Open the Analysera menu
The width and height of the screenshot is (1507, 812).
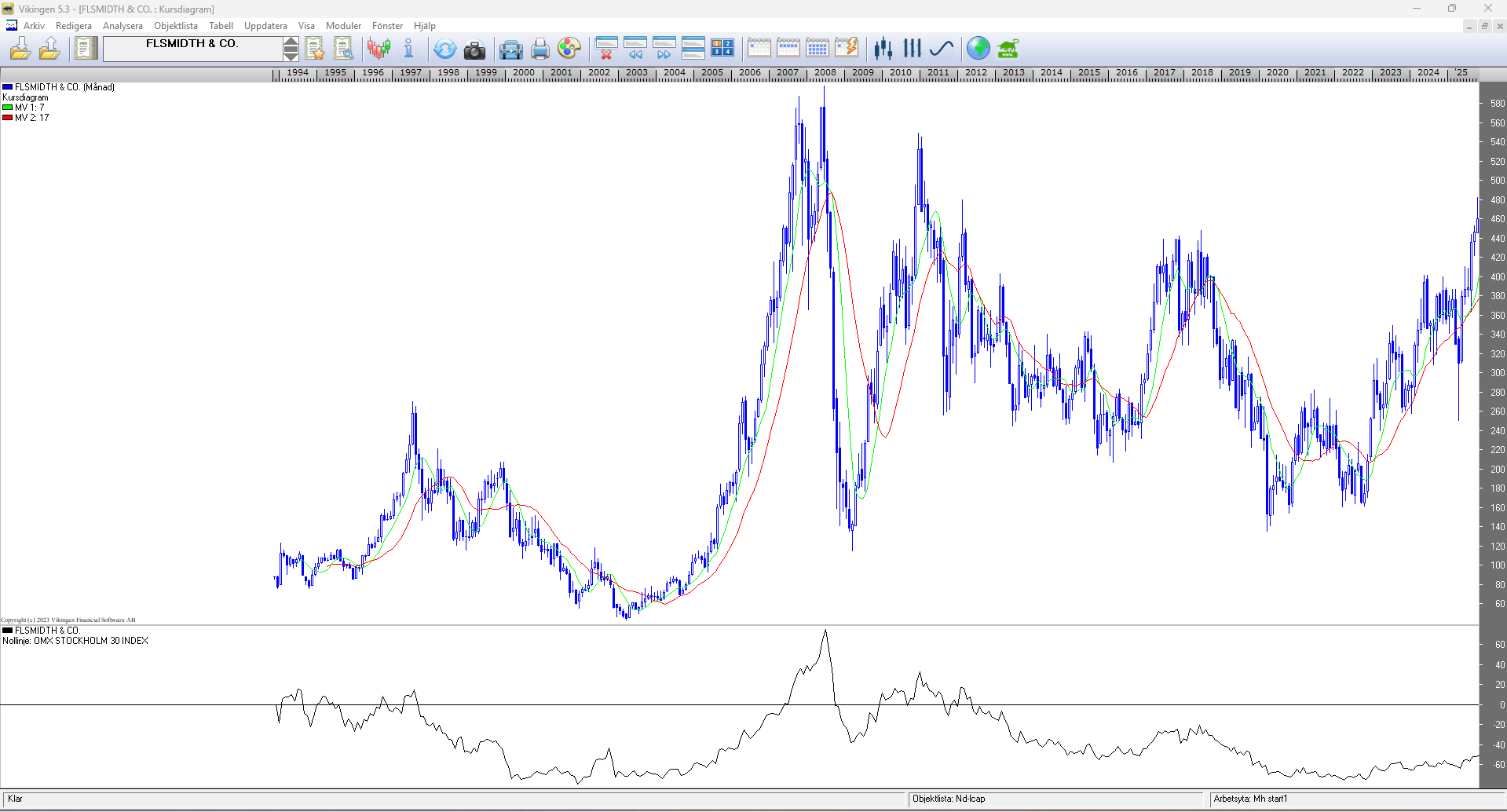[123, 26]
